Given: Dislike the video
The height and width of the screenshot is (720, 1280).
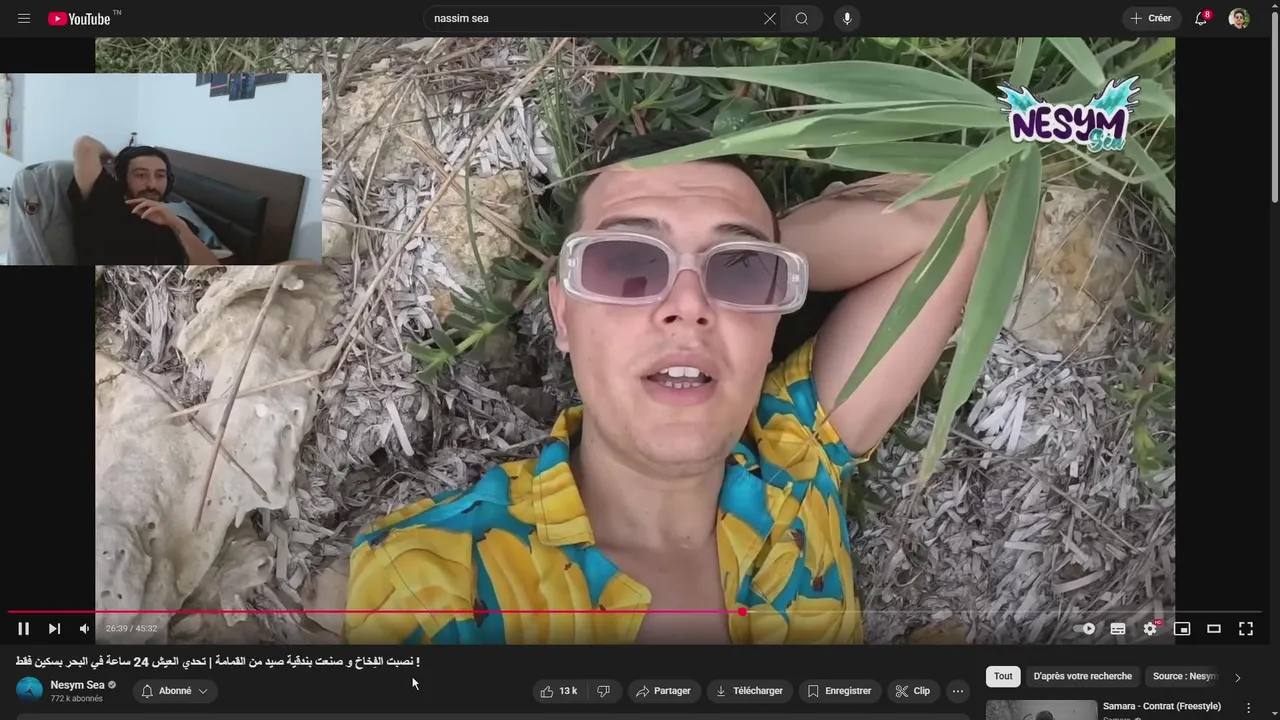Looking at the screenshot, I should [603, 691].
